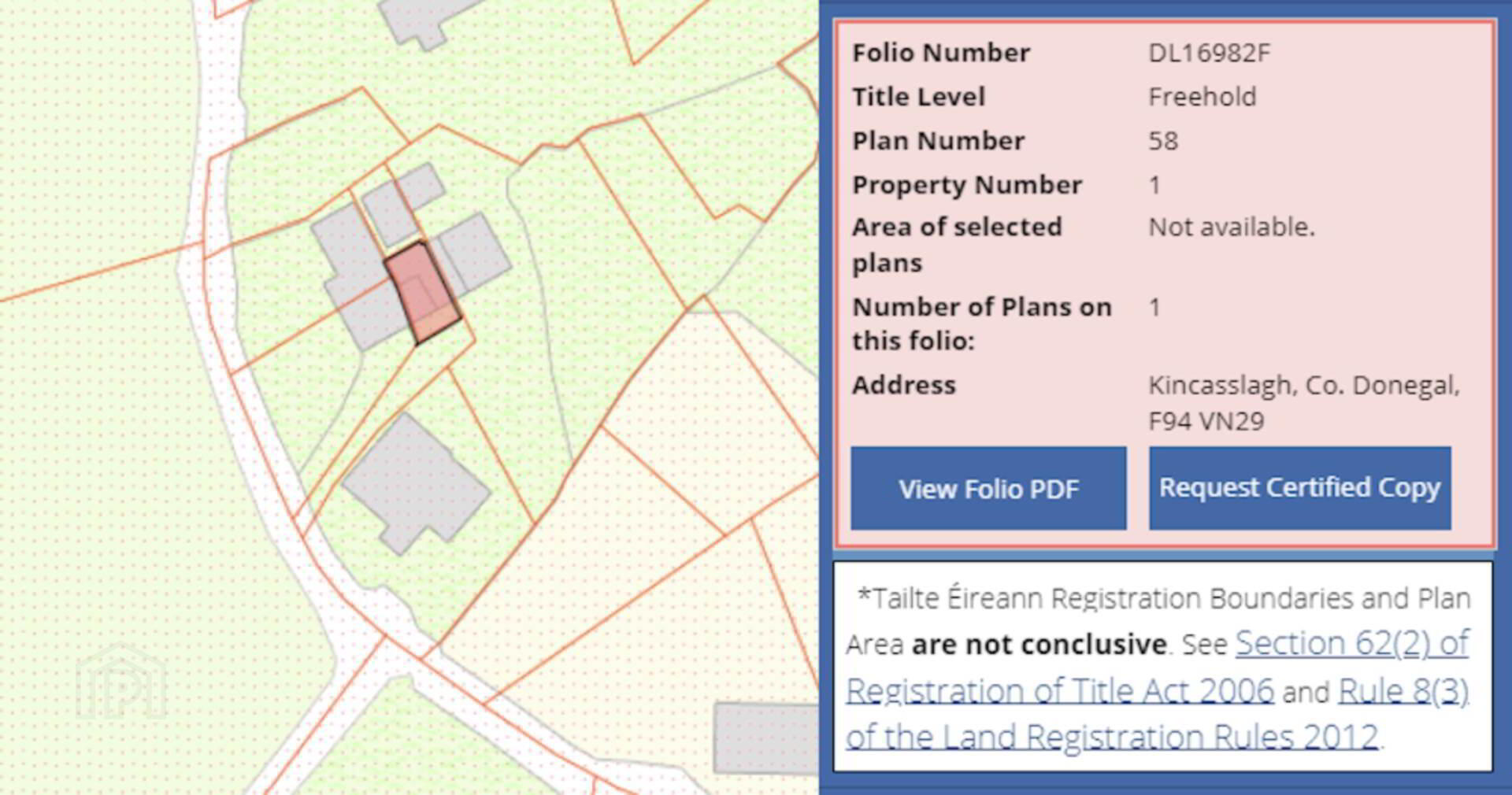
Task: Click the grey building at map's bottom-right edge
Action: [x=764, y=738]
